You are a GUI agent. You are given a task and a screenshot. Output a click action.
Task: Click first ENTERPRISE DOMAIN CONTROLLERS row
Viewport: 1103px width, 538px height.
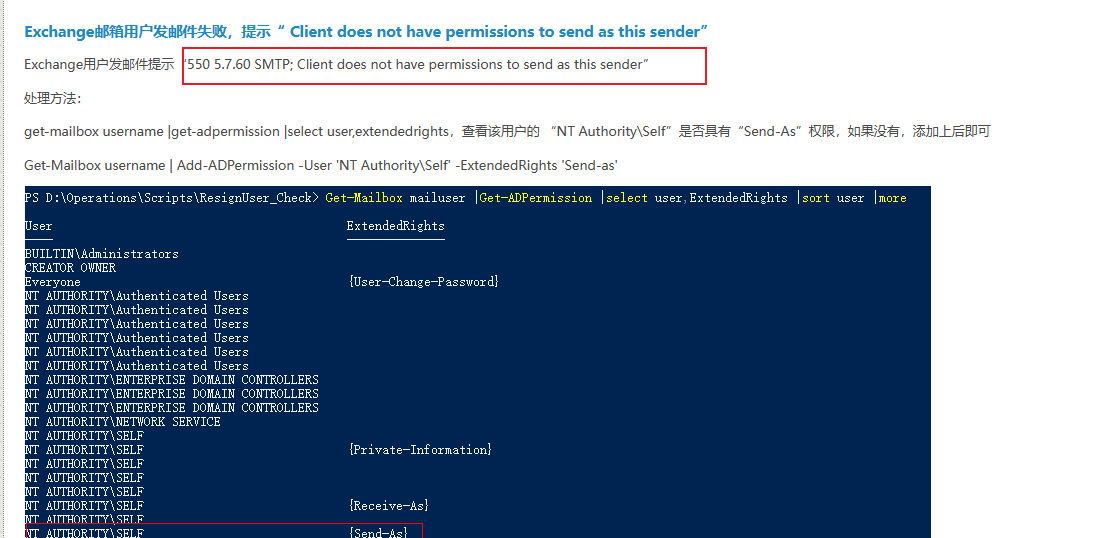click(x=172, y=380)
